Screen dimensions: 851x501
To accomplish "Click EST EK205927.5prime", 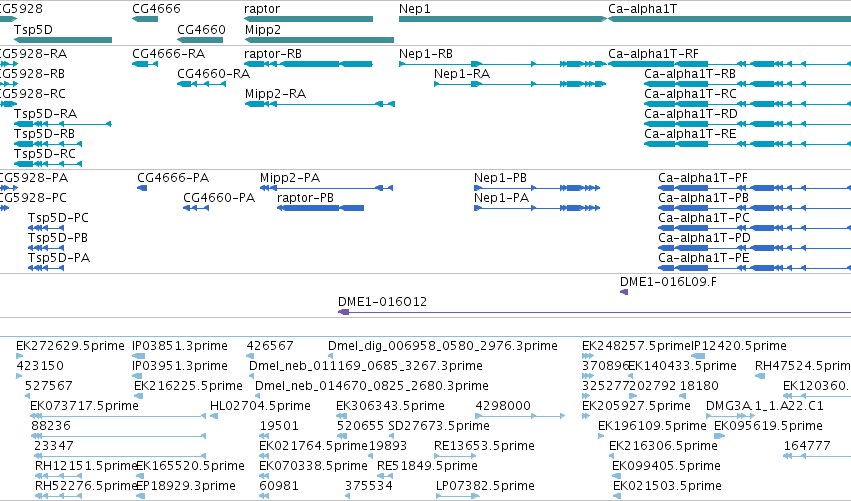I will tap(586, 416).
